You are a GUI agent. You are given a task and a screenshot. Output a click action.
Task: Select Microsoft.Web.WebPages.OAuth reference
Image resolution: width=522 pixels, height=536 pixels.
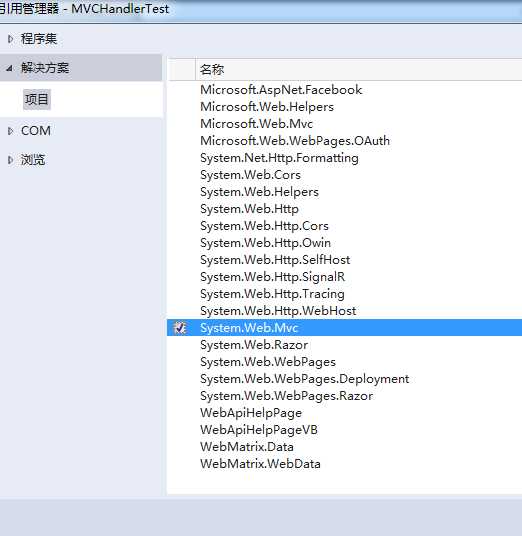295,141
